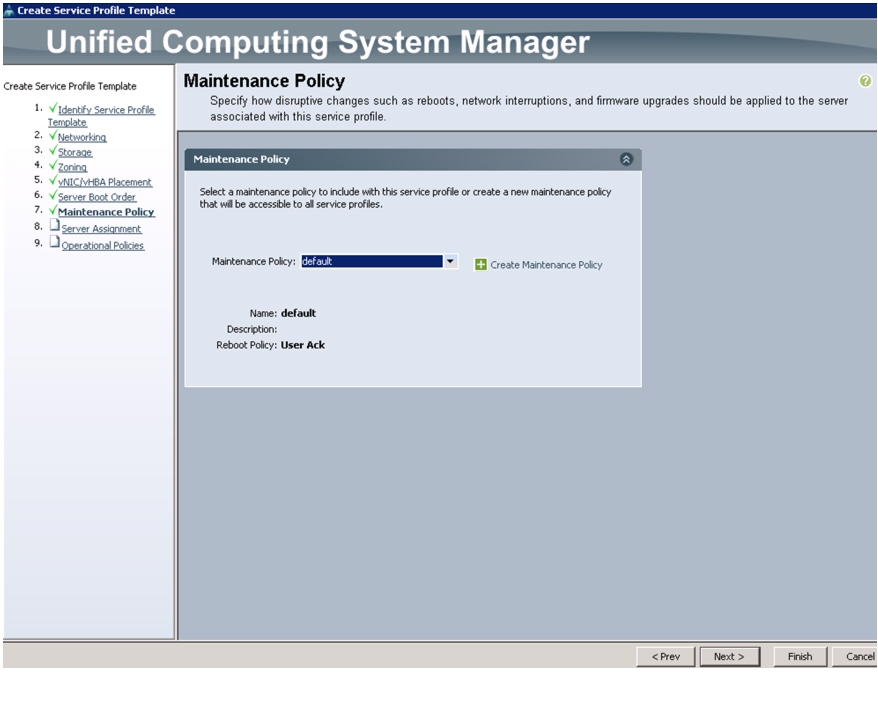Go to the Zoning step

[x=72, y=167]
